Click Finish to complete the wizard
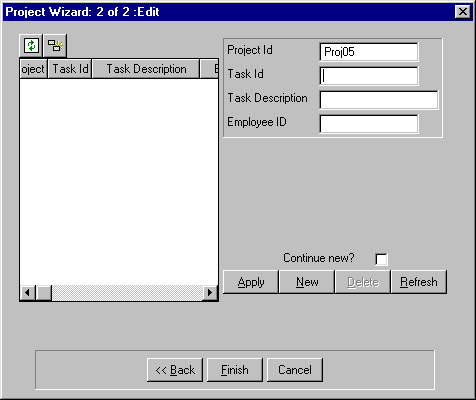Screen dimensions: 476x400 tap(235, 370)
